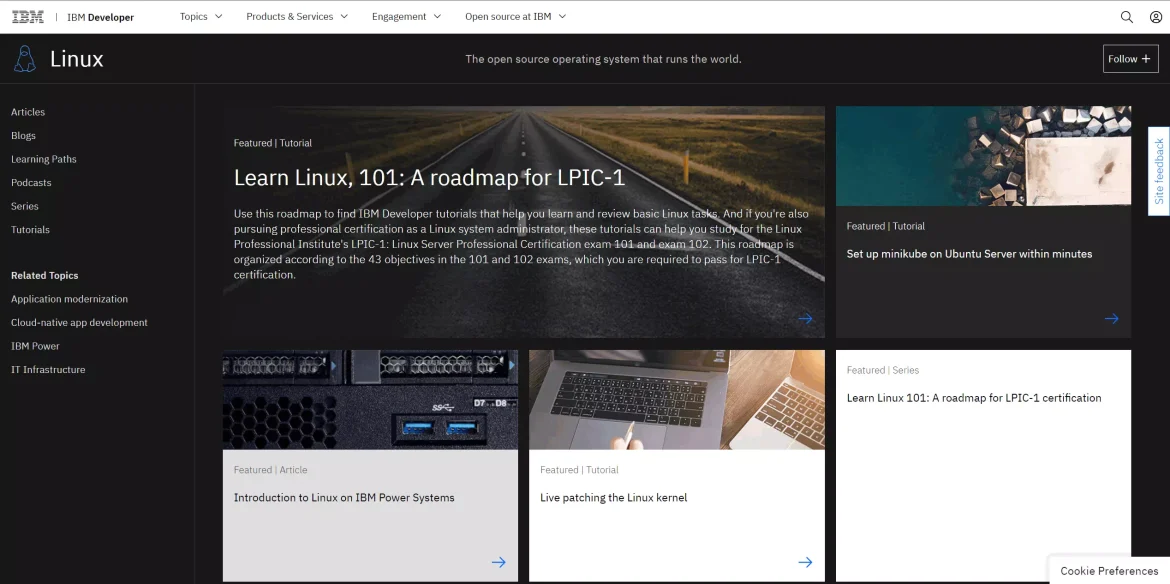Image resolution: width=1170 pixels, height=584 pixels.
Task: Open 'Learn Linux 101' LPIC-1 certification series
Action: 974,398
